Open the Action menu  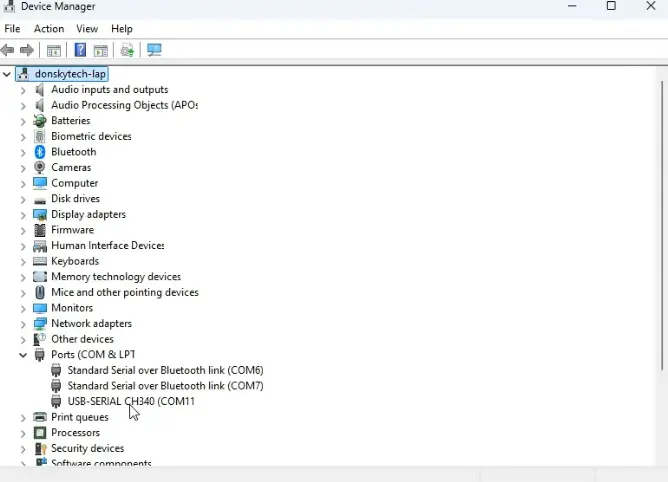click(49, 29)
